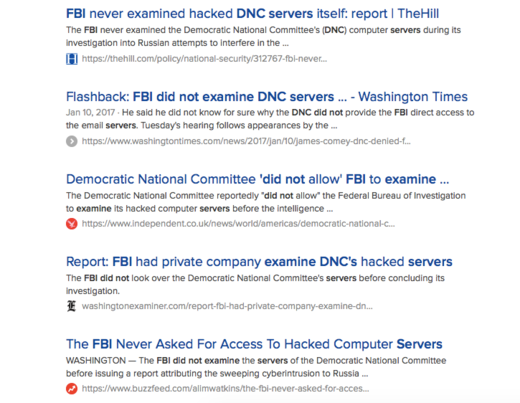
Task: Click the Independent result snippet about intelligence
Action: (x=266, y=202)
